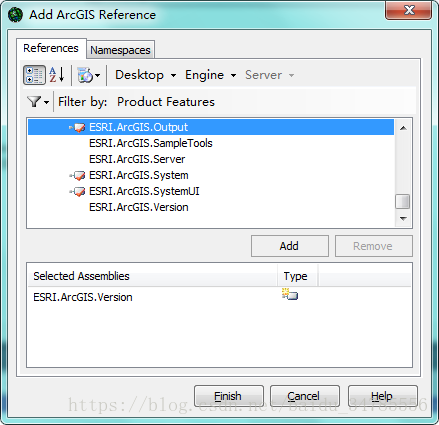
Task: Click the checked icon beside ESRI.ArcGIS.System
Action: coord(78,175)
